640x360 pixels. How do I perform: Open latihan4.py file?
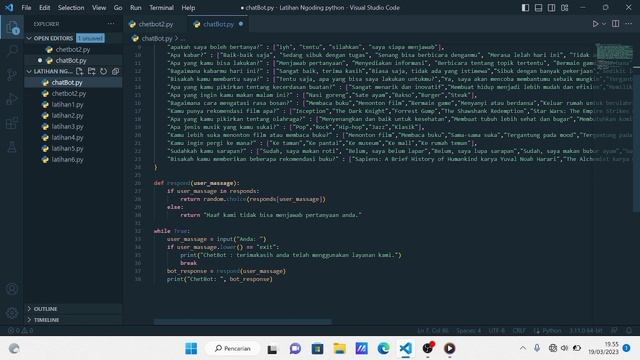[73, 138]
